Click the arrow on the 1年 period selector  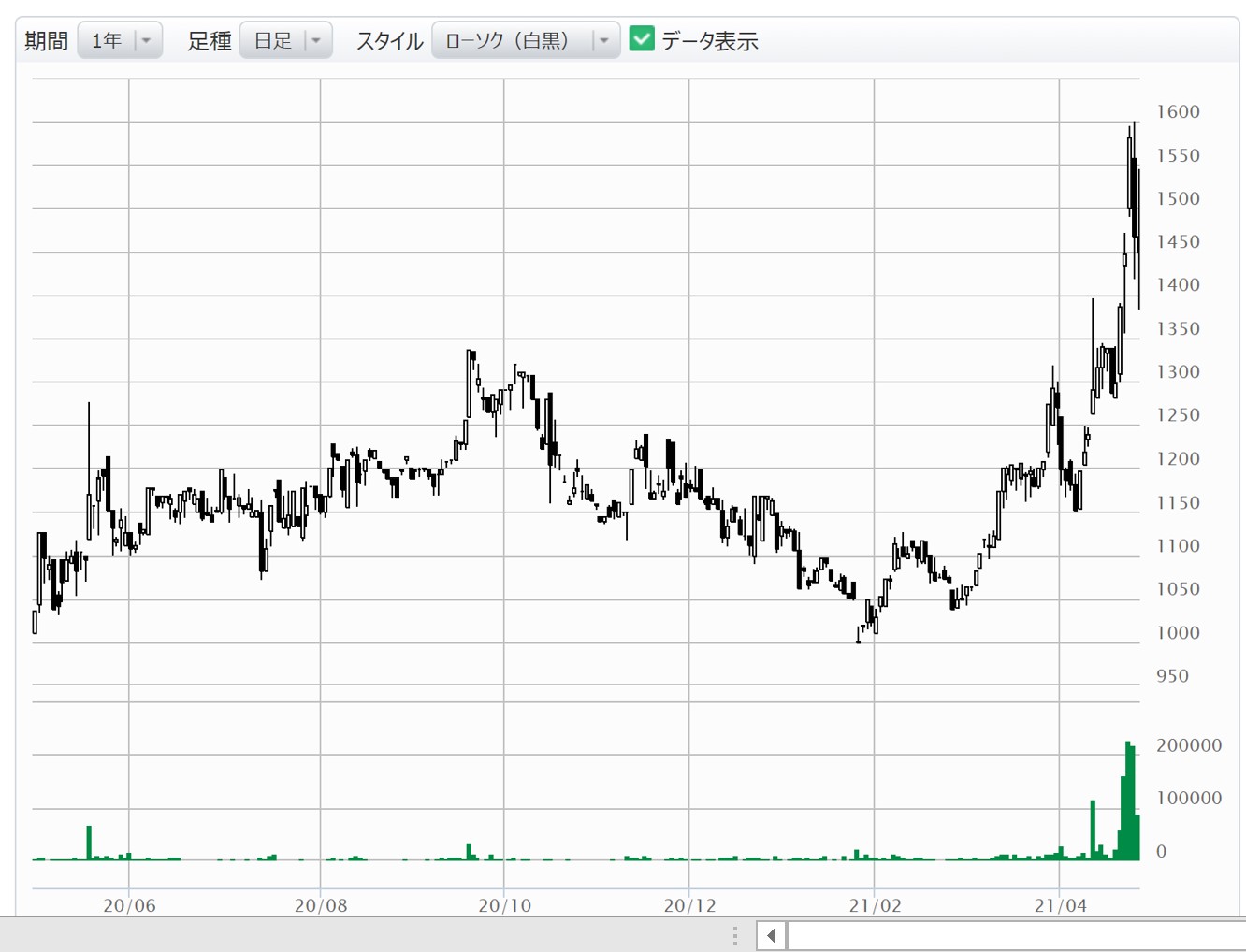pos(147,40)
